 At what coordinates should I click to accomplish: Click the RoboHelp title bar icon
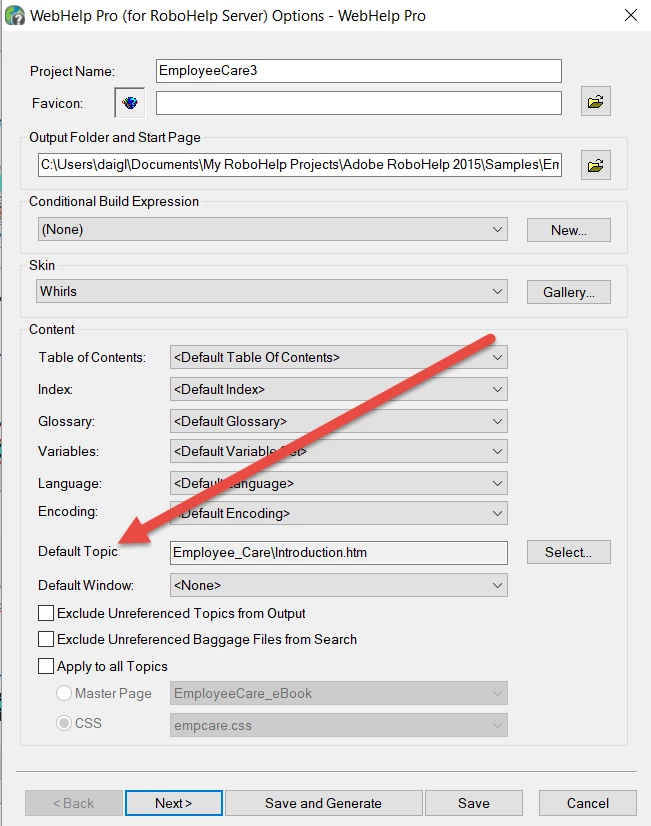[x=15, y=15]
